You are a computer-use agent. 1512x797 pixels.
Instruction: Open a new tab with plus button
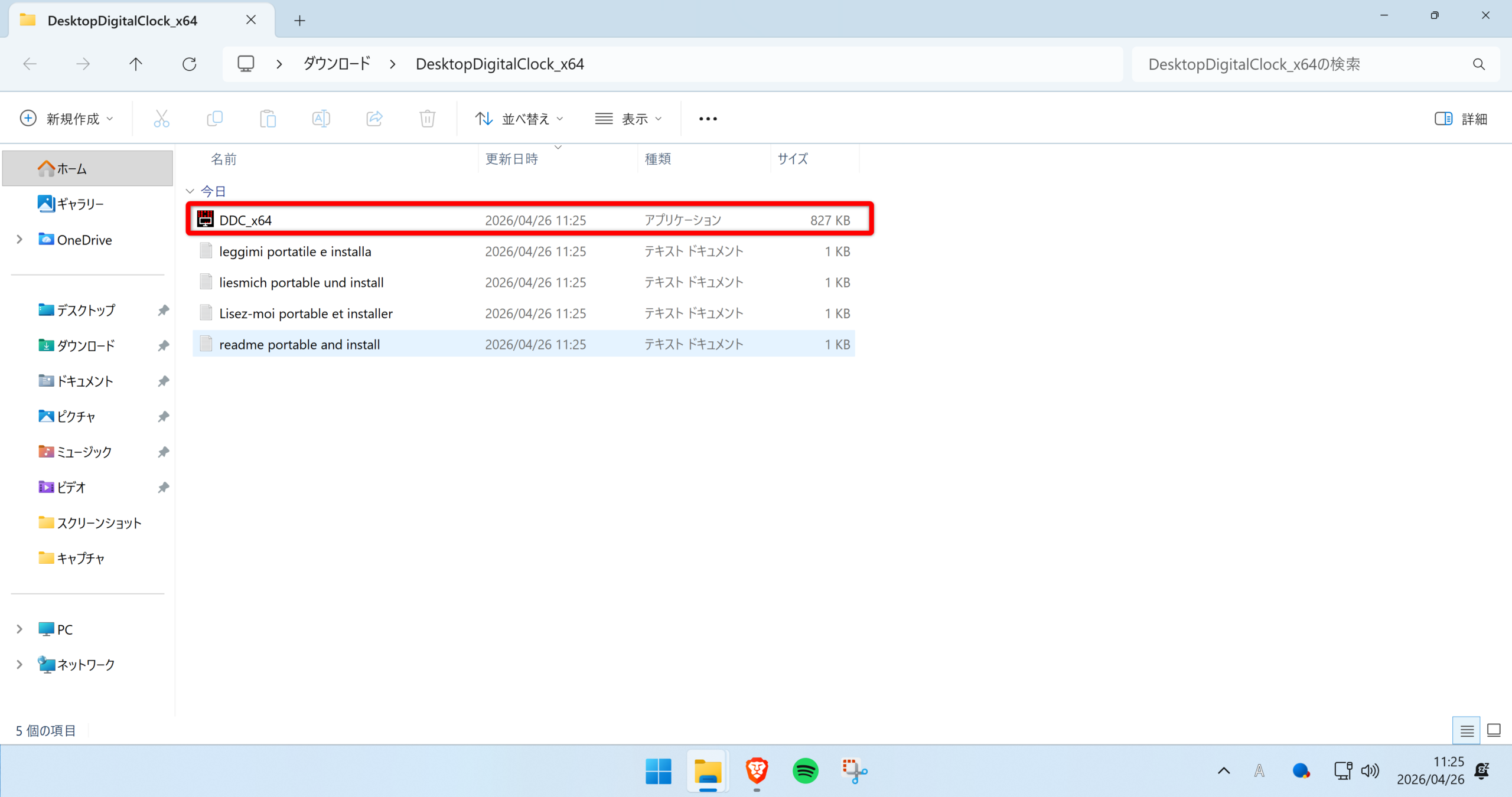(299, 21)
